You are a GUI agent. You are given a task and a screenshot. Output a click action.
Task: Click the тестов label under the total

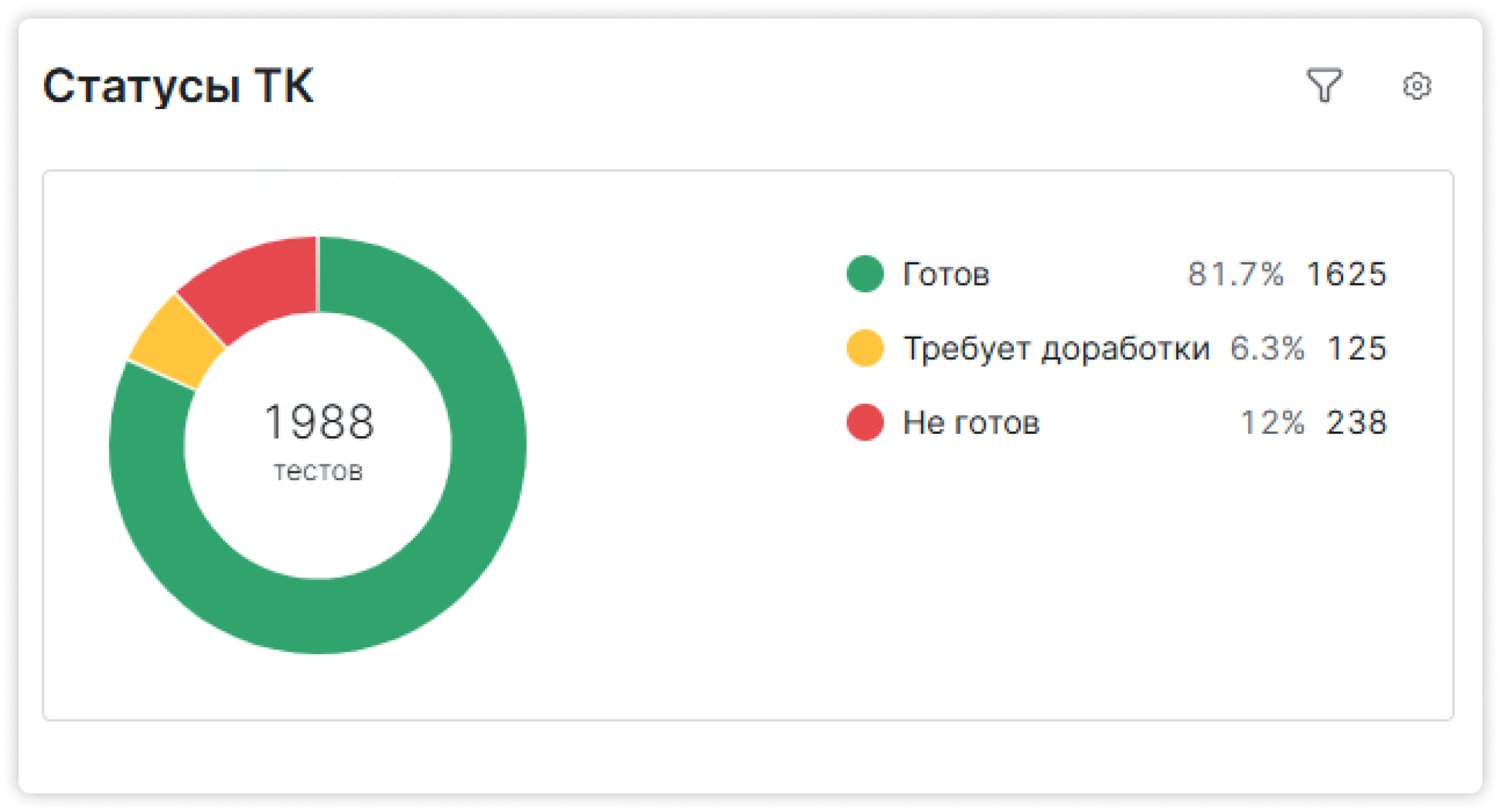318,472
